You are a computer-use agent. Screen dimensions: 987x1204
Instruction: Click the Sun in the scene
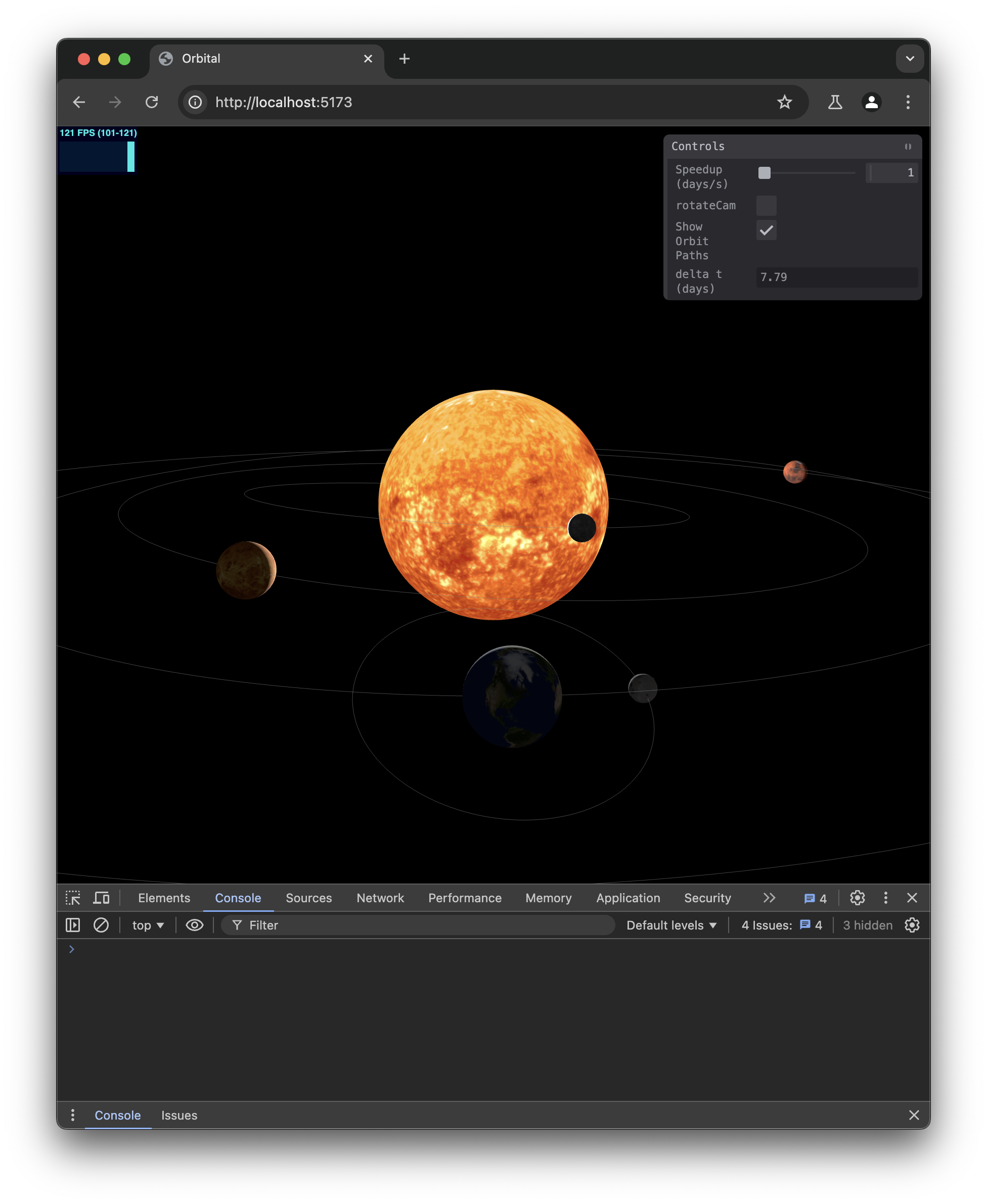click(493, 504)
